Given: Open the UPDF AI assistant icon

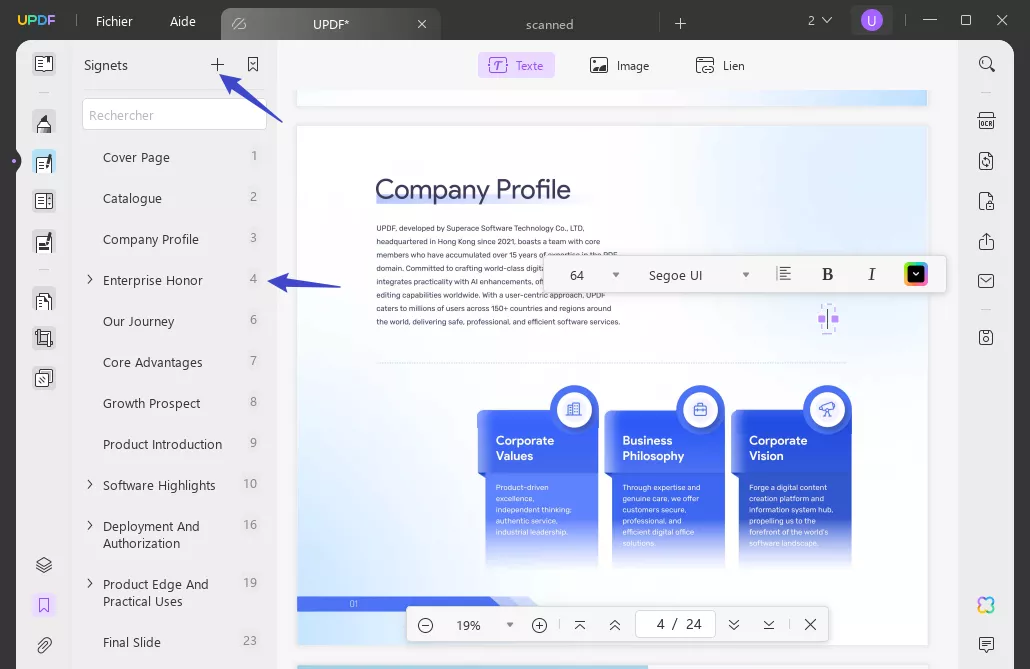Looking at the screenshot, I should coord(987,605).
